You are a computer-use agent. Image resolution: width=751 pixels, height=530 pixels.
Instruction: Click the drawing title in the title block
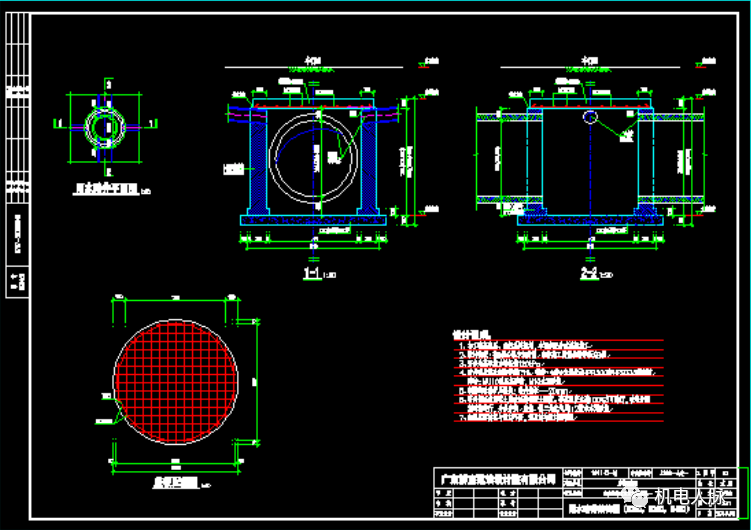coord(630,509)
